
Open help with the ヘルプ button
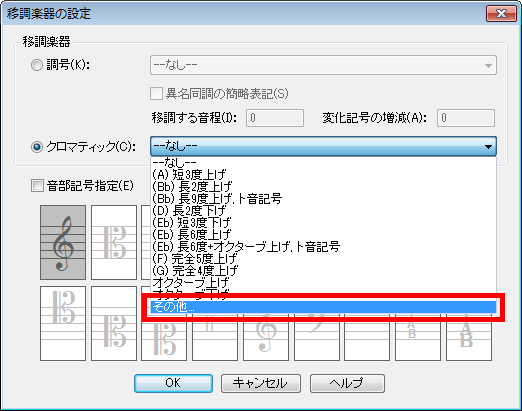point(347,383)
